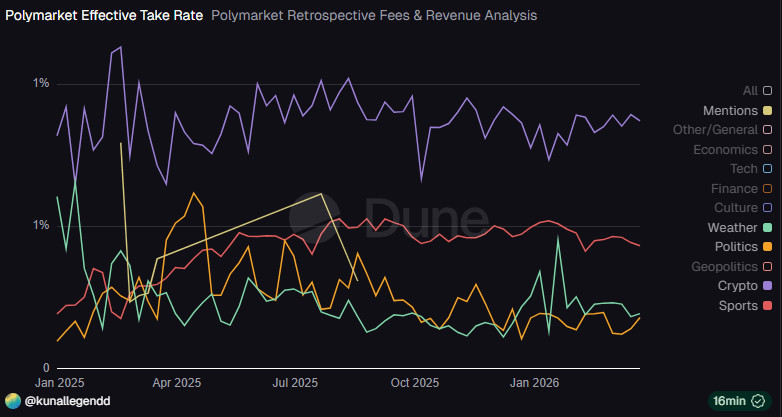The image size is (782, 417).
Task: Open the Polymarket Effective Take Rate title
Action: point(104,16)
